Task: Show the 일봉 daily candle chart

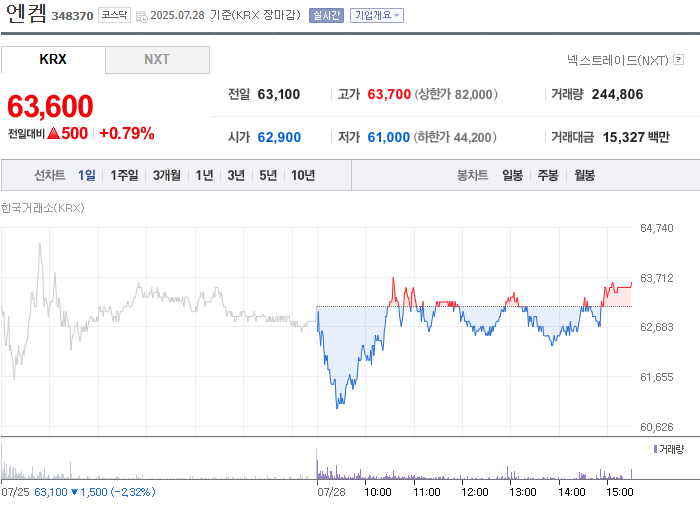Action: (x=512, y=175)
